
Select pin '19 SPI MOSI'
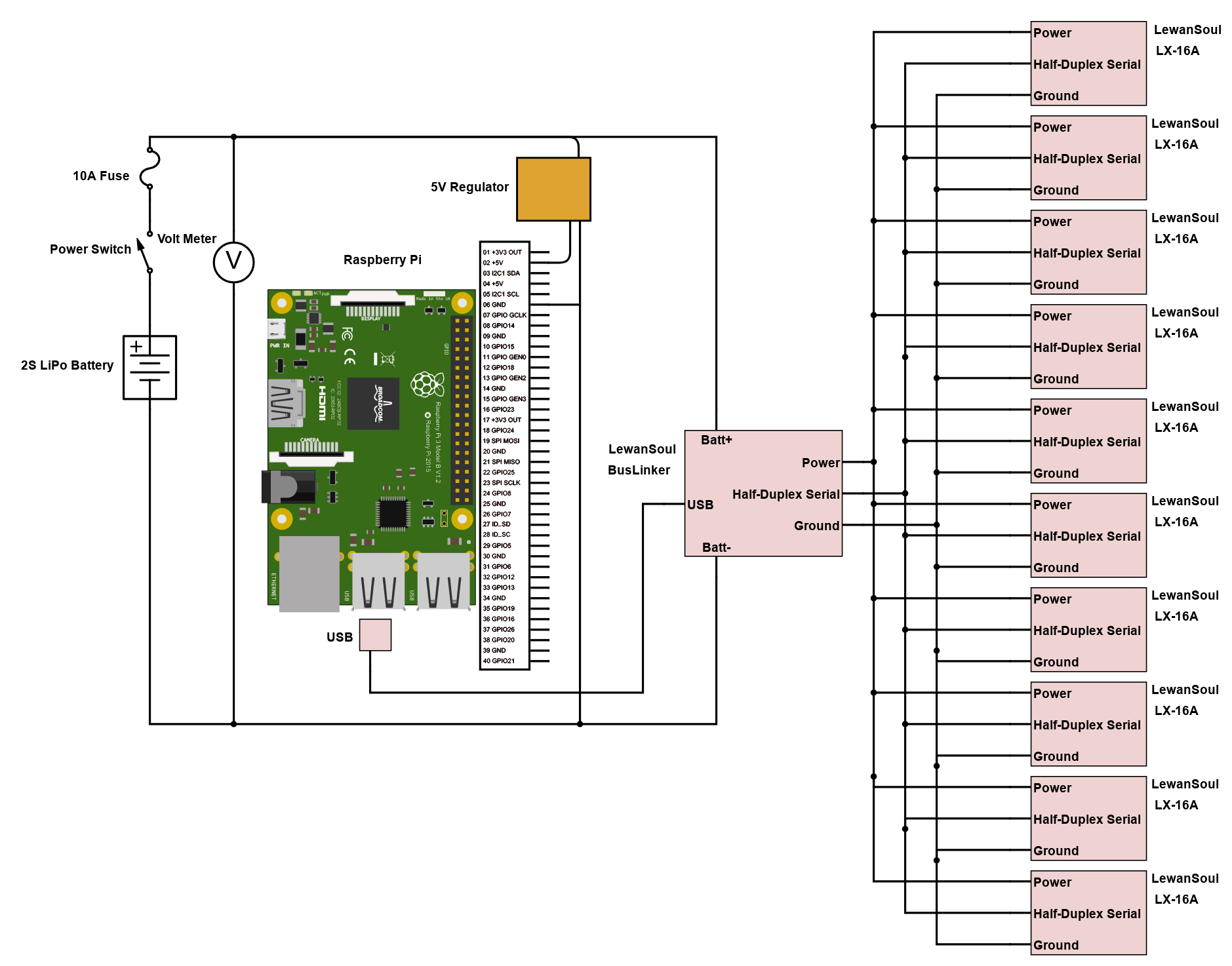(x=502, y=441)
